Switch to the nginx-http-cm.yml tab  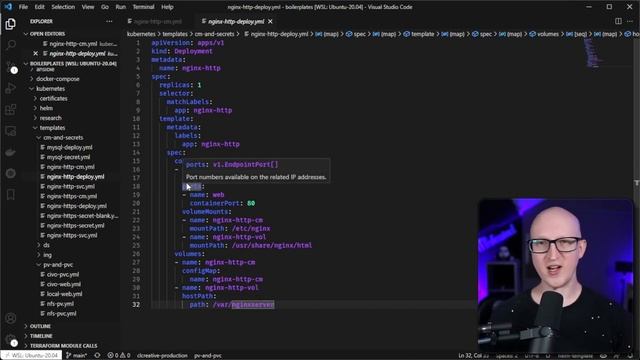(158, 22)
